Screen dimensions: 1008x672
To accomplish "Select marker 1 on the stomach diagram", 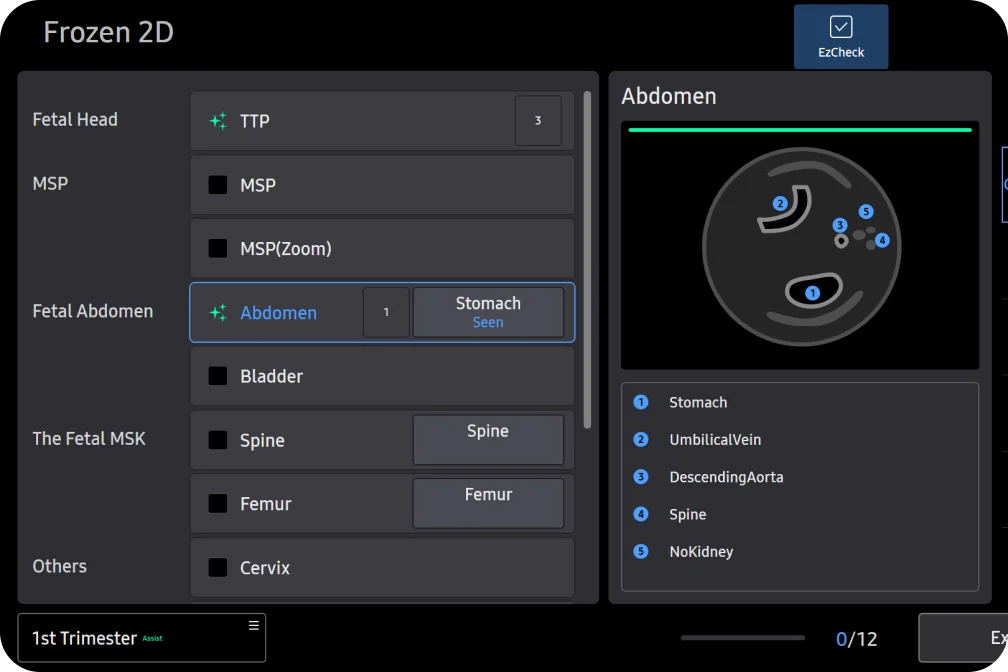I will [x=812, y=293].
